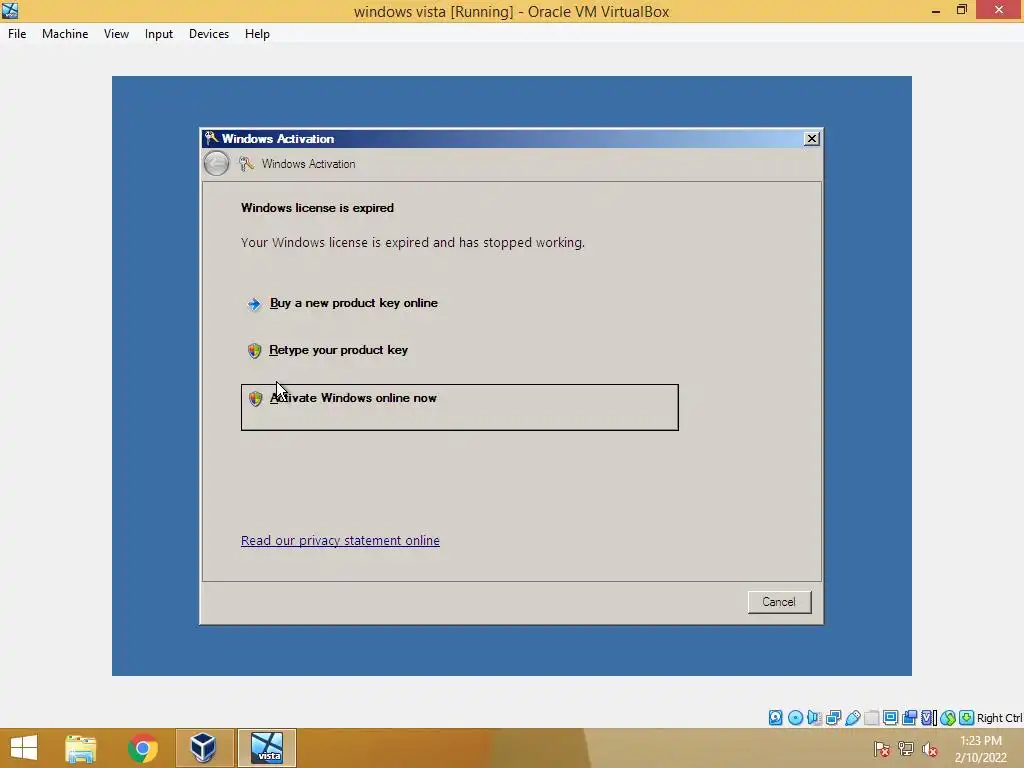
Task: Click the virtualization CPU status icon
Action: 928,718
